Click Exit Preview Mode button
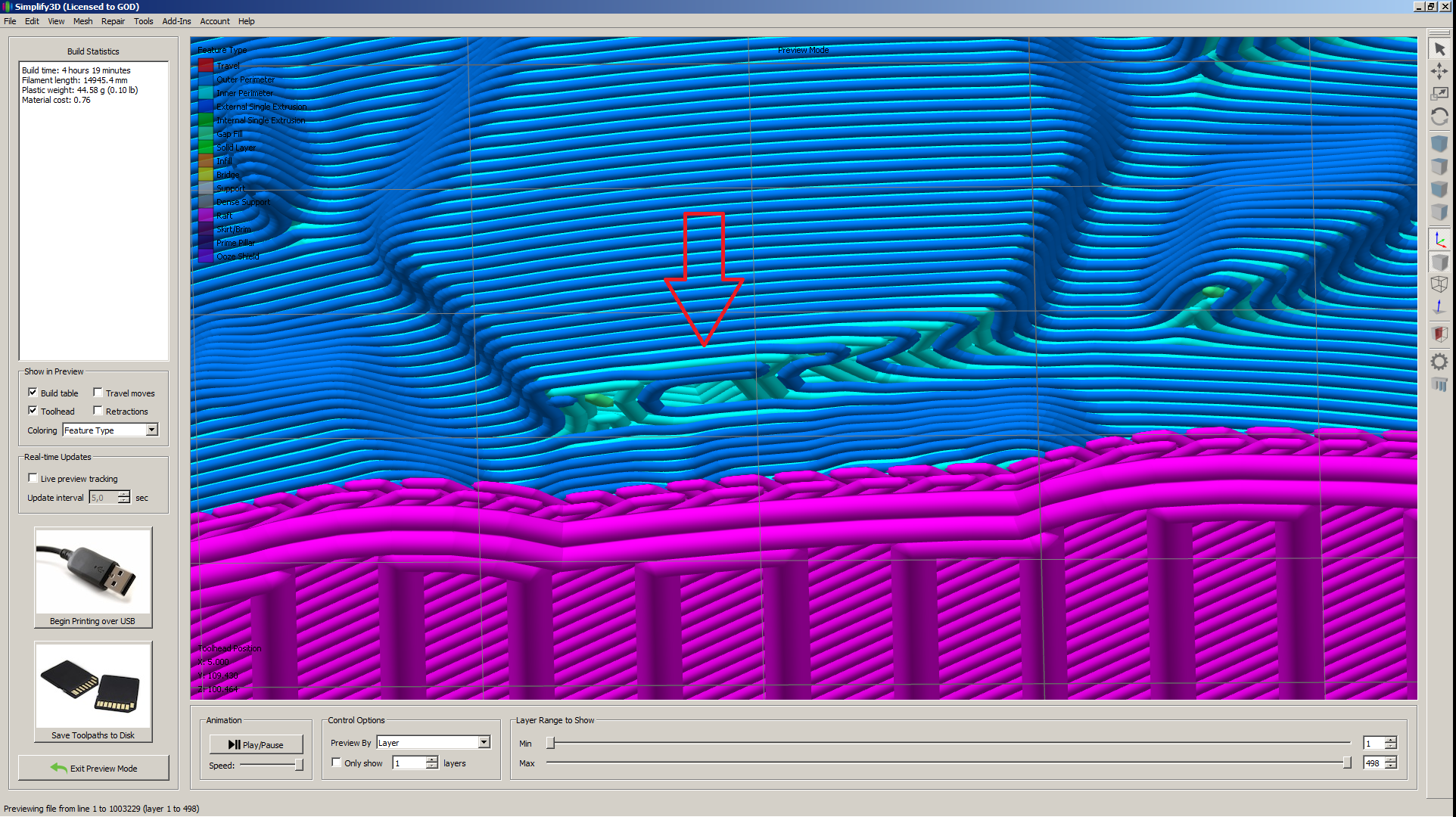This screenshot has height=817, width=1456. point(93,768)
